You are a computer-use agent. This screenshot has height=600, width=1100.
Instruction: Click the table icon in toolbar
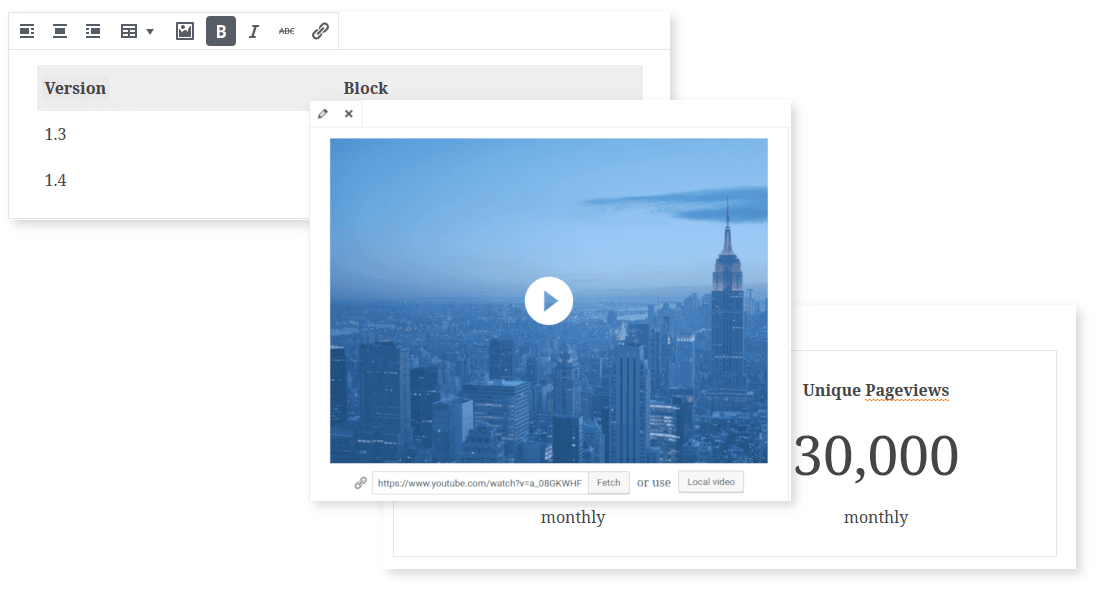[x=129, y=32]
